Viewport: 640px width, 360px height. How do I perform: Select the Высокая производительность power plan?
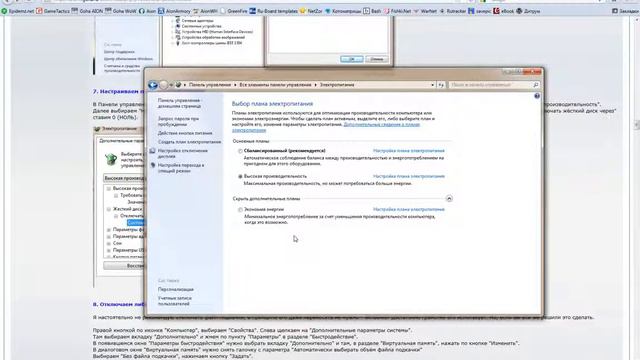point(240,176)
